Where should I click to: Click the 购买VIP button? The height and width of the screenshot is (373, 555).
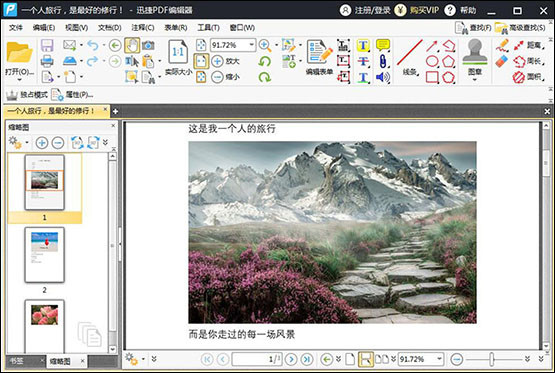click(x=417, y=10)
